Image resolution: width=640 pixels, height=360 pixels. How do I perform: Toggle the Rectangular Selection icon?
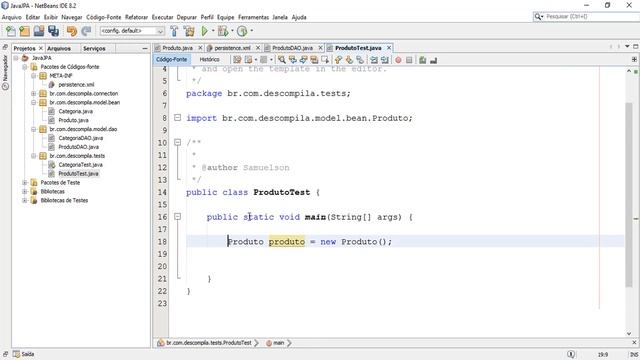pyautogui.click(x=325, y=60)
